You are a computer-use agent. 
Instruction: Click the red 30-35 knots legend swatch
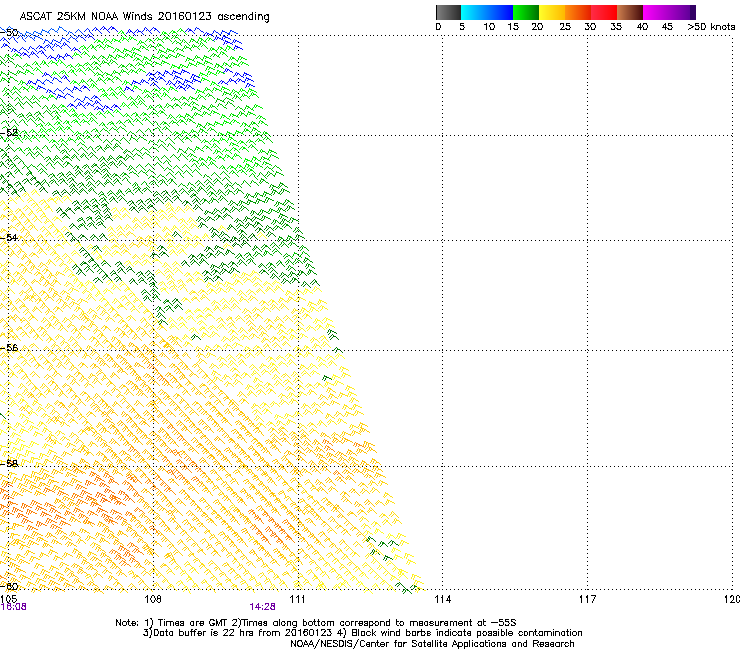(x=604, y=12)
